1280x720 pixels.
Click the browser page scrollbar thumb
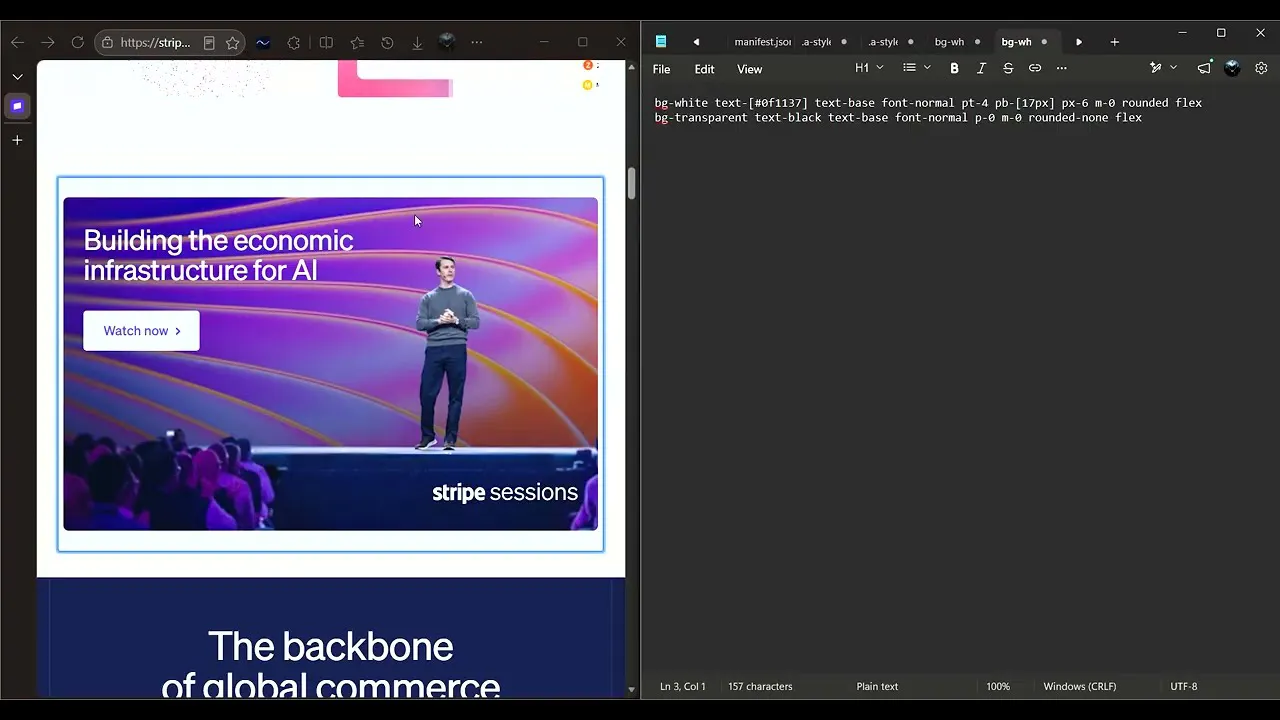click(x=631, y=184)
